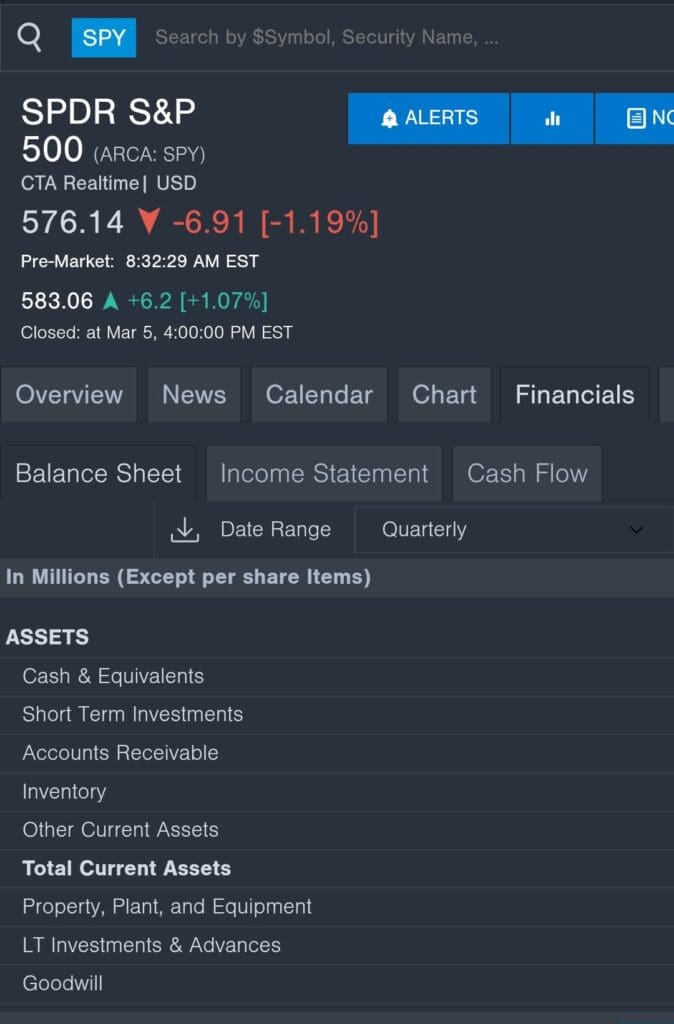Select the Overview tab
Viewport: 674px width, 1024px height.
pyautogui.click(x=69, y=394)
